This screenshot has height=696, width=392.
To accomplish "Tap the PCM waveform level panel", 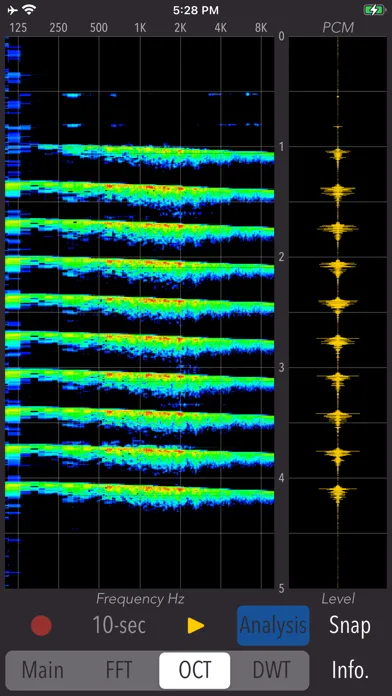I will point(338,312).
